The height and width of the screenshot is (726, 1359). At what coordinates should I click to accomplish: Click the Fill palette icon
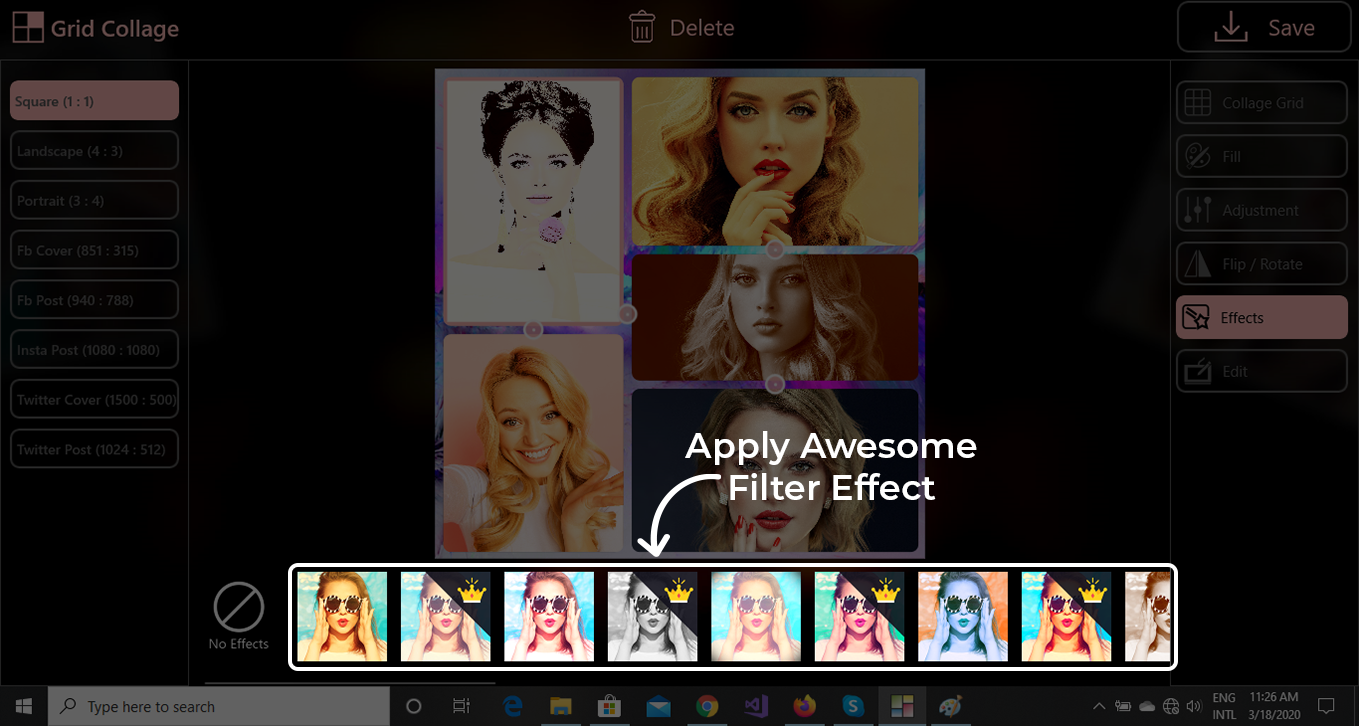tap(1197, 157)
